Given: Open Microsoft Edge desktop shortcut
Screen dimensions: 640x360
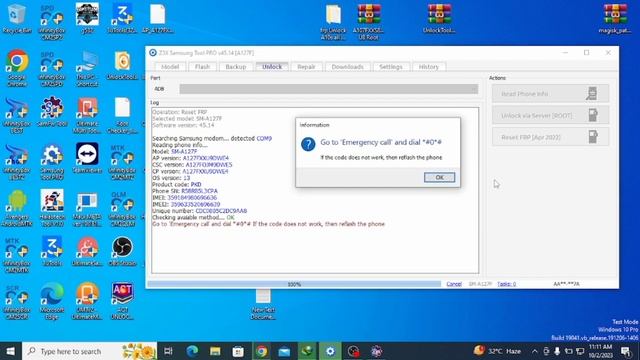Looking at the screenshot, I should [x=52, y=301].
